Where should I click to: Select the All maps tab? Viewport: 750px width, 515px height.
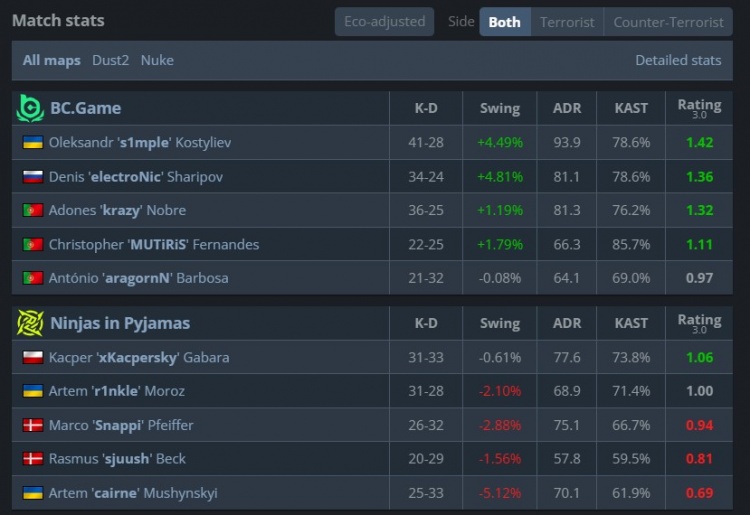52,60
